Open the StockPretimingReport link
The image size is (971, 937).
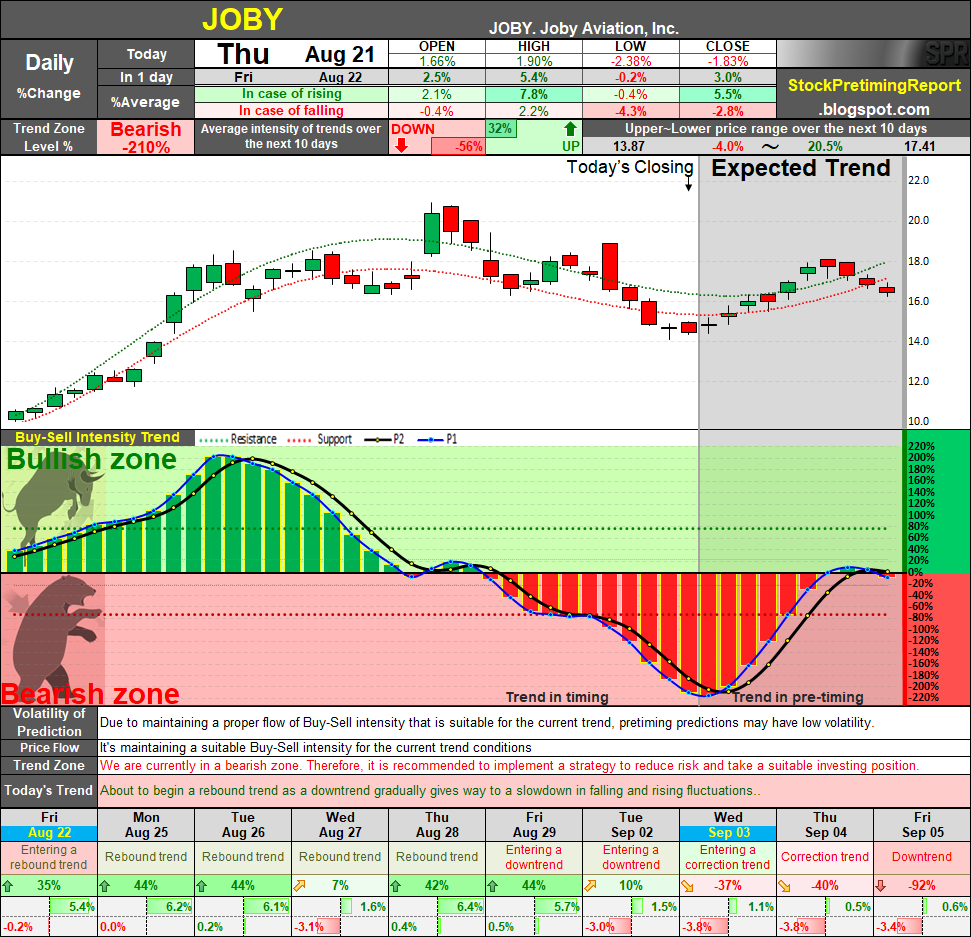pyautogui.click(x=874, y=85)
